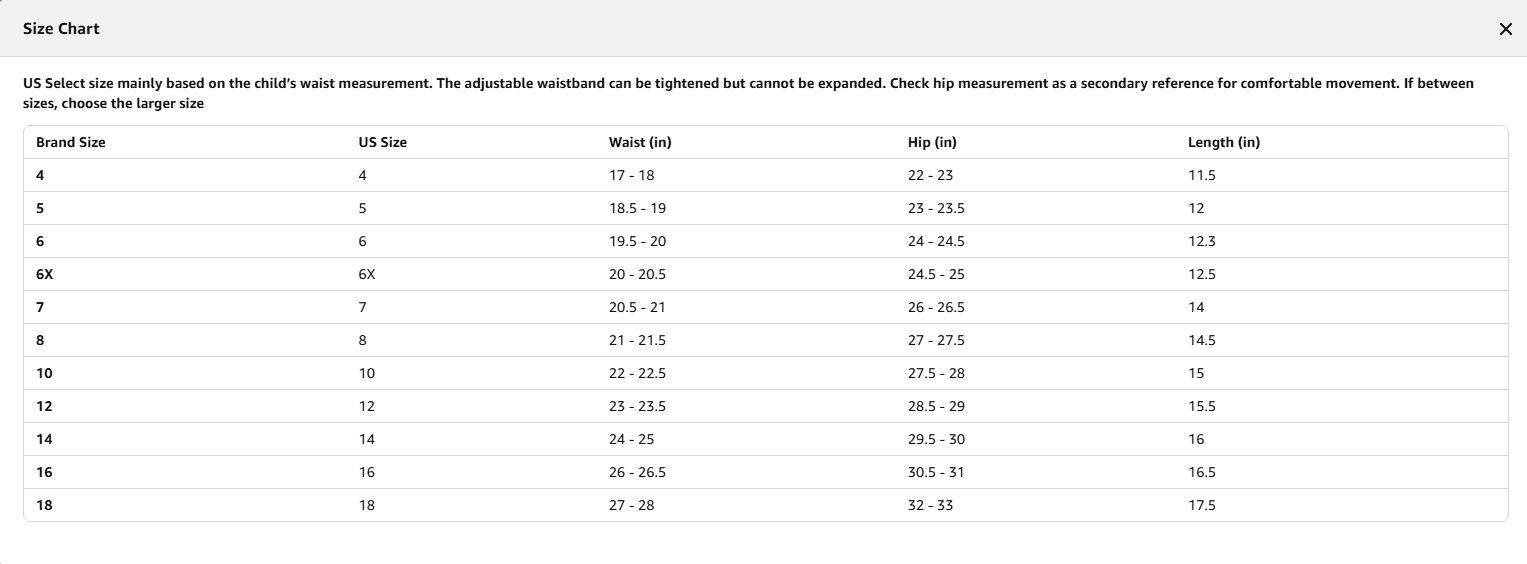Click waist value 18.5 - 19
This screenshot has width=1527, height=564.
[x=637, y=208]
